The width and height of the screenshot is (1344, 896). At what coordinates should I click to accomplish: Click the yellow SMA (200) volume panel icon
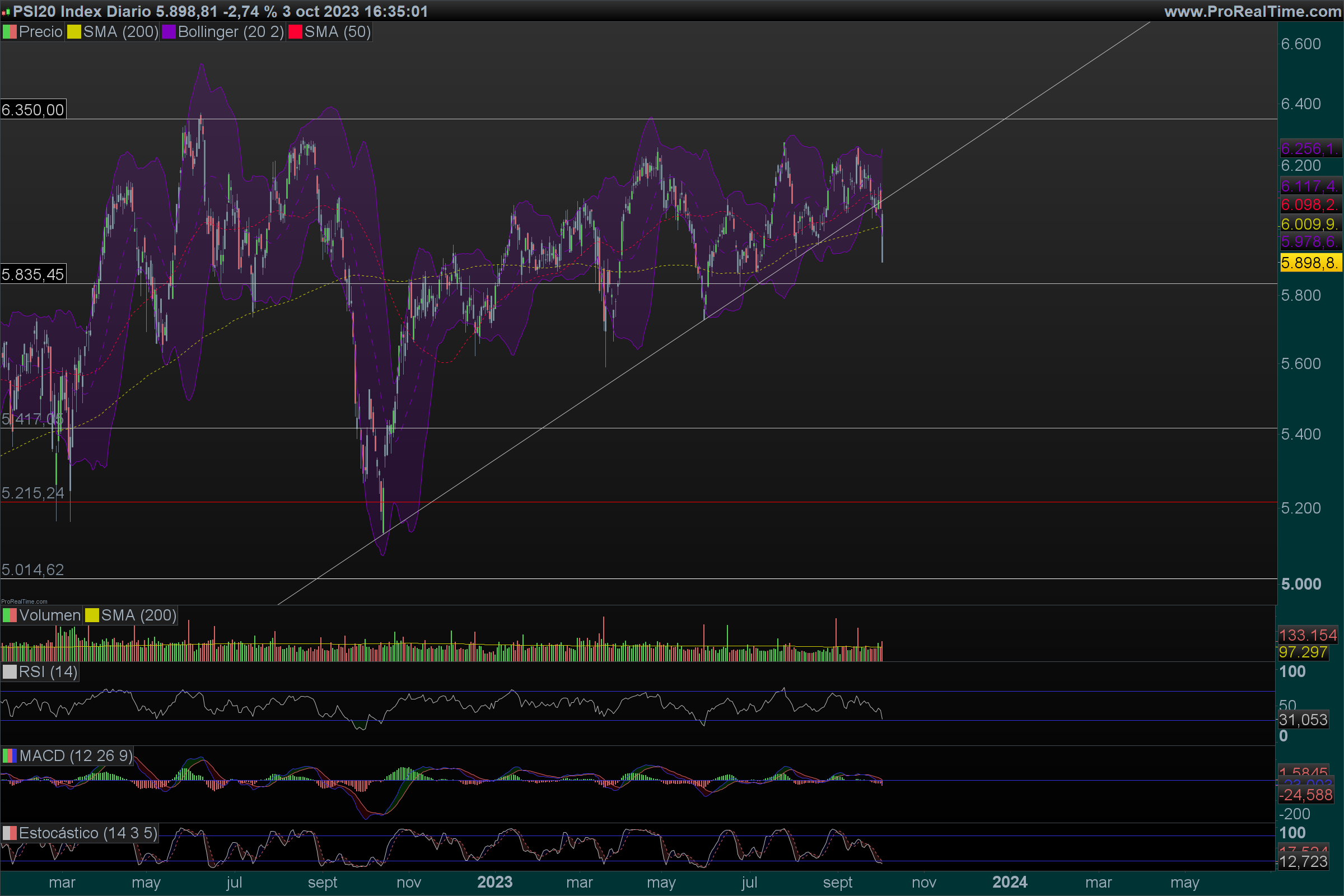(x=91, y=615)
